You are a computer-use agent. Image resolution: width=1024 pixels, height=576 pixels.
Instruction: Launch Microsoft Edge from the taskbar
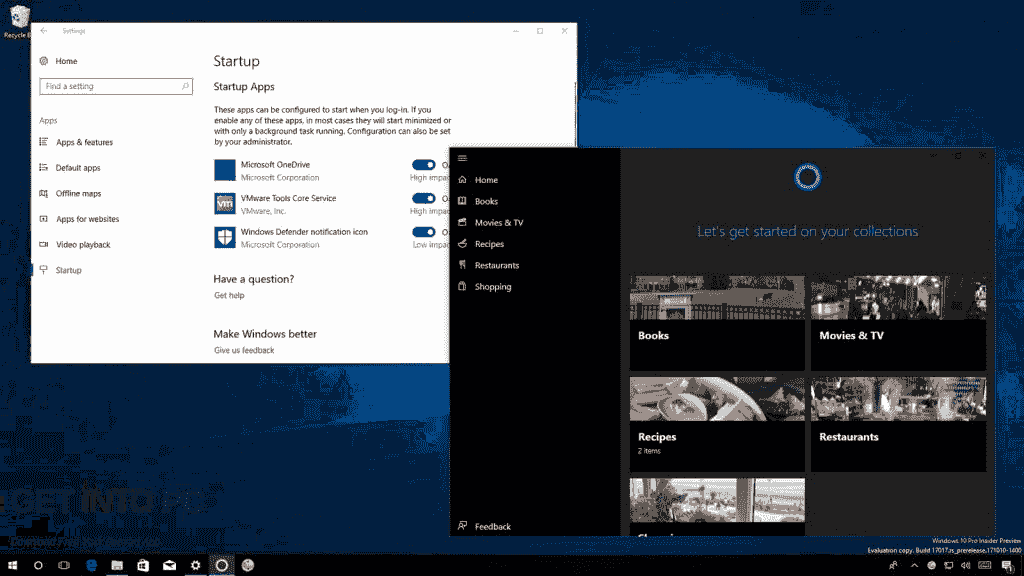(x=90, y=565)
